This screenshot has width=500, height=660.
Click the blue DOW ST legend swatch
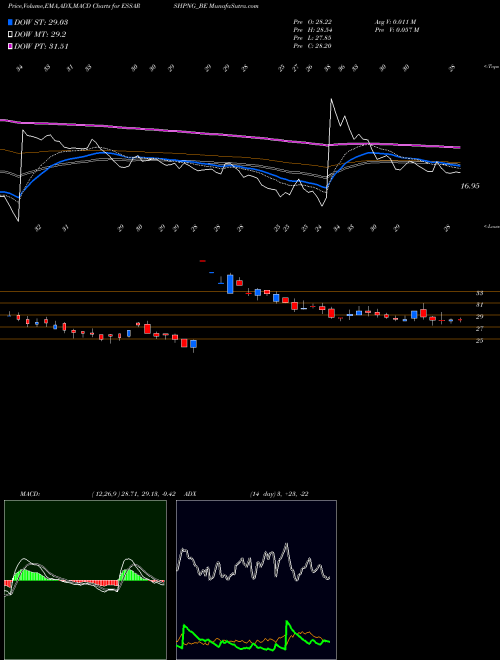11,22
